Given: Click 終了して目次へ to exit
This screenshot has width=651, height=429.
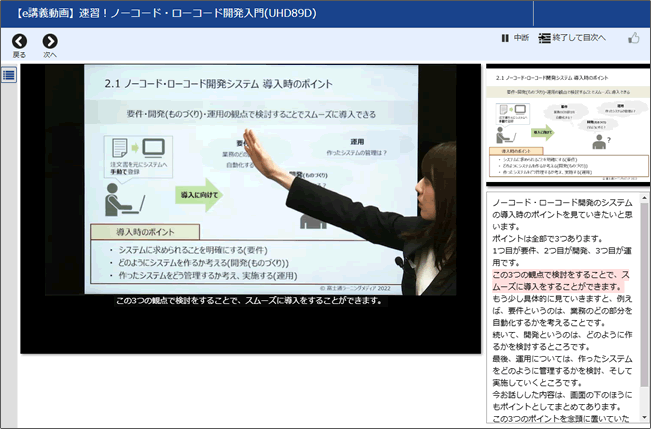Looking at the screenshot, I should 572,38.
